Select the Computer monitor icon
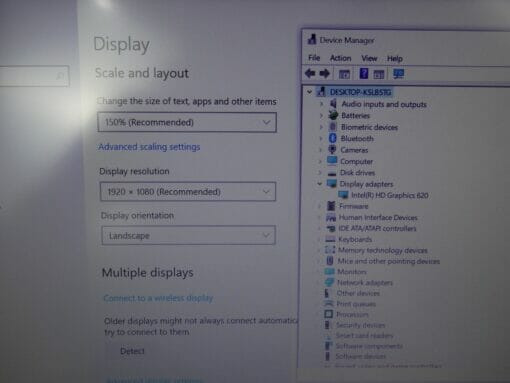Viewport: 510px width, 383px height. click(x=332, y=161)
